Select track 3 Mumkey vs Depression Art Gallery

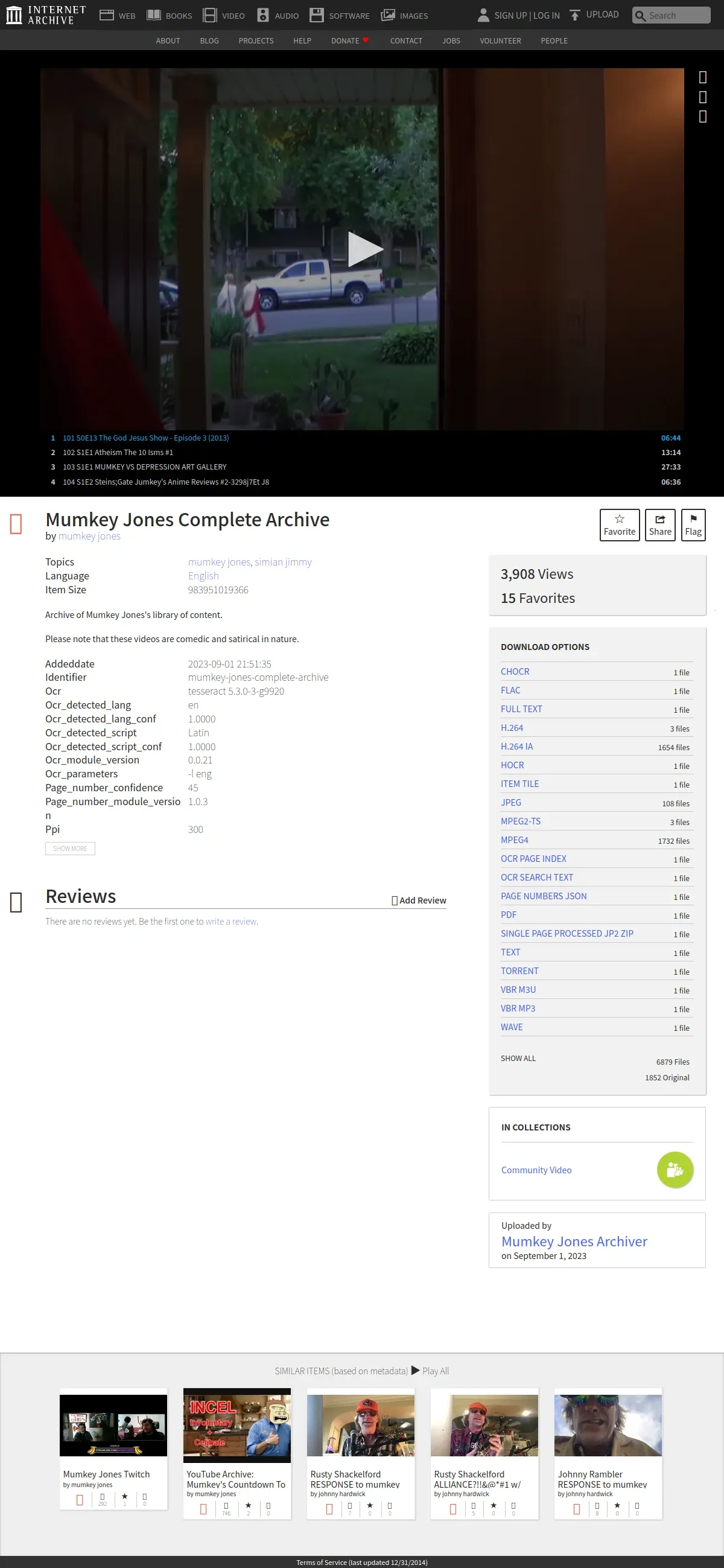(x=365, y=467)
